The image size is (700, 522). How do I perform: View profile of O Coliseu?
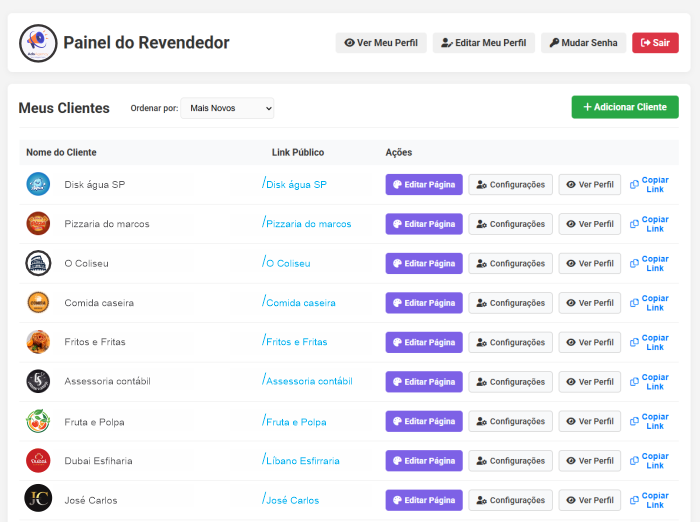point(590,263)
